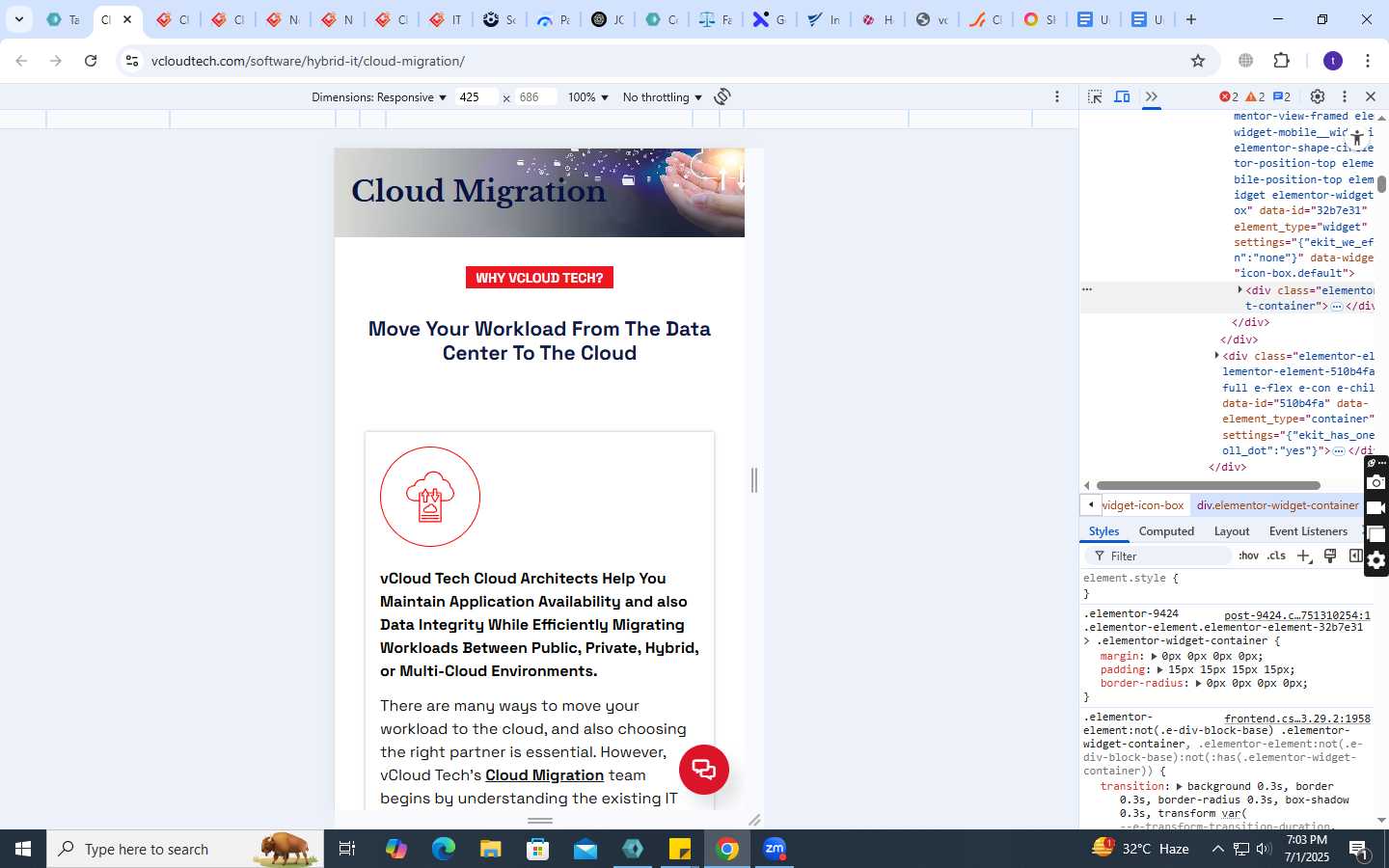Click the screenshot camera icon
This screenshot has width=1389, height=868.
(x=1376, y=482)
